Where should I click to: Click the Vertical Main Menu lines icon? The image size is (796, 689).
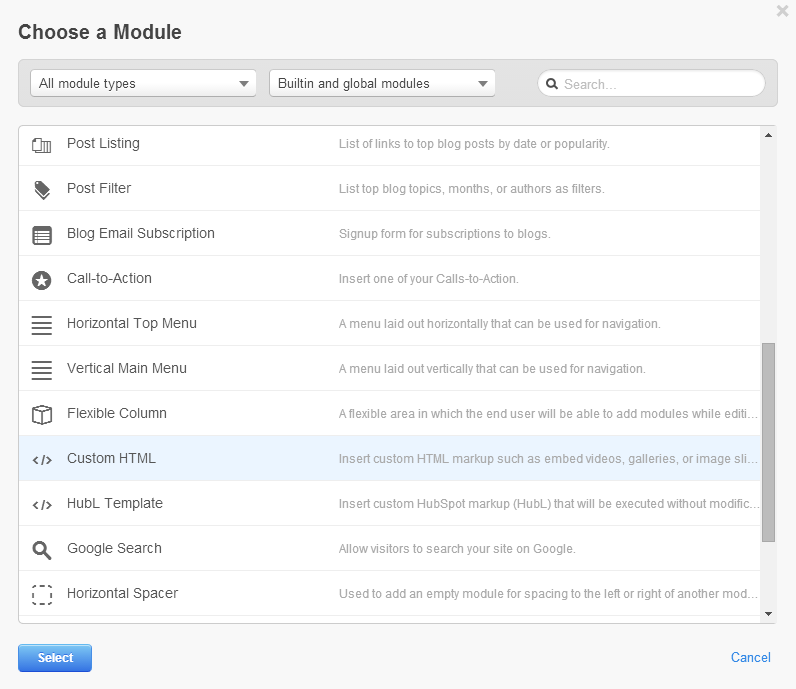coord(42,370)
